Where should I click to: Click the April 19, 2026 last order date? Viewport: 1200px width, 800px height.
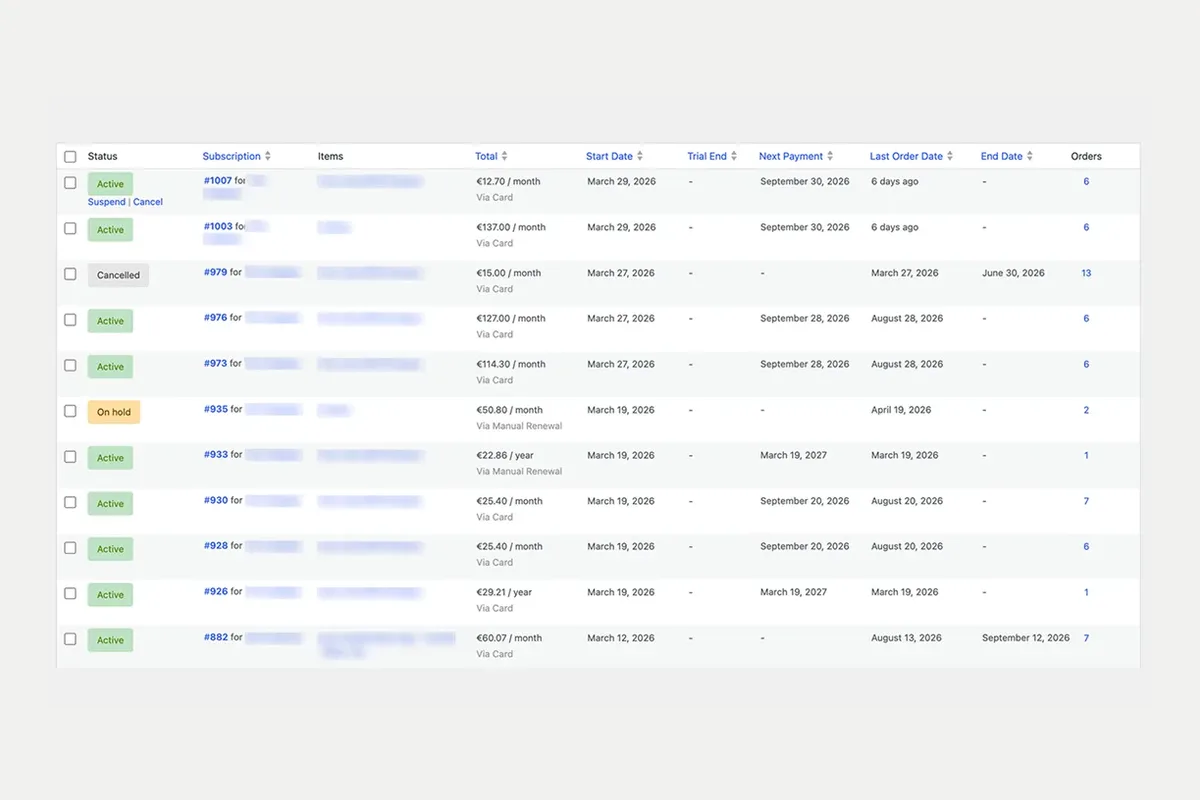point(901,410)
